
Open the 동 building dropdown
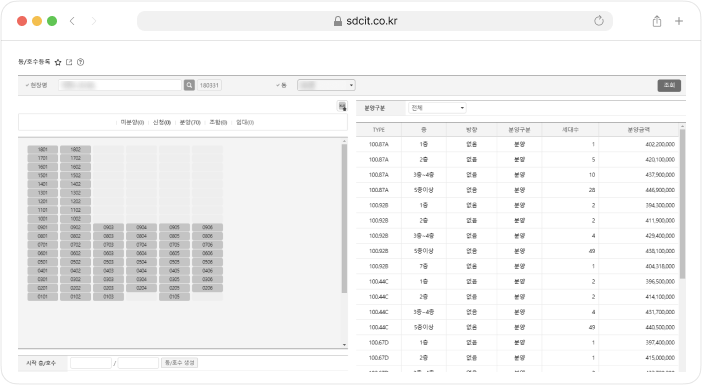coord(326,85)
